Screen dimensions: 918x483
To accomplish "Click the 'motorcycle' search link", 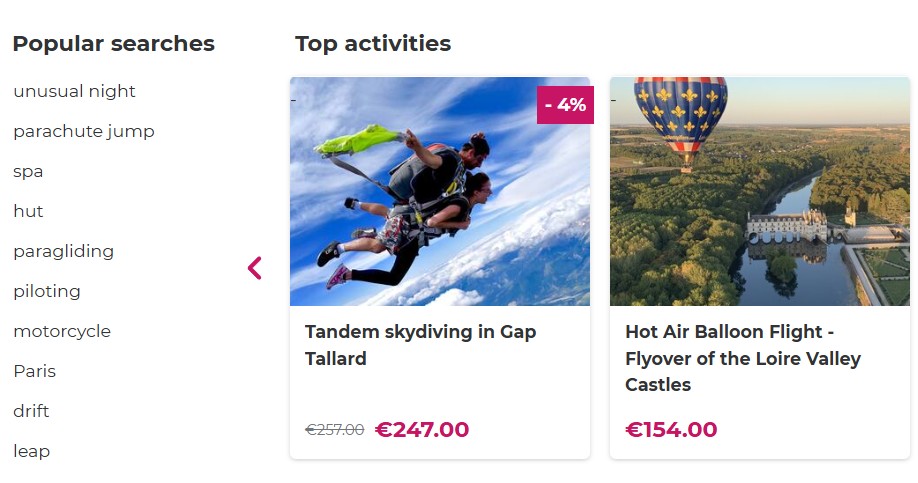I will (62, 331).
